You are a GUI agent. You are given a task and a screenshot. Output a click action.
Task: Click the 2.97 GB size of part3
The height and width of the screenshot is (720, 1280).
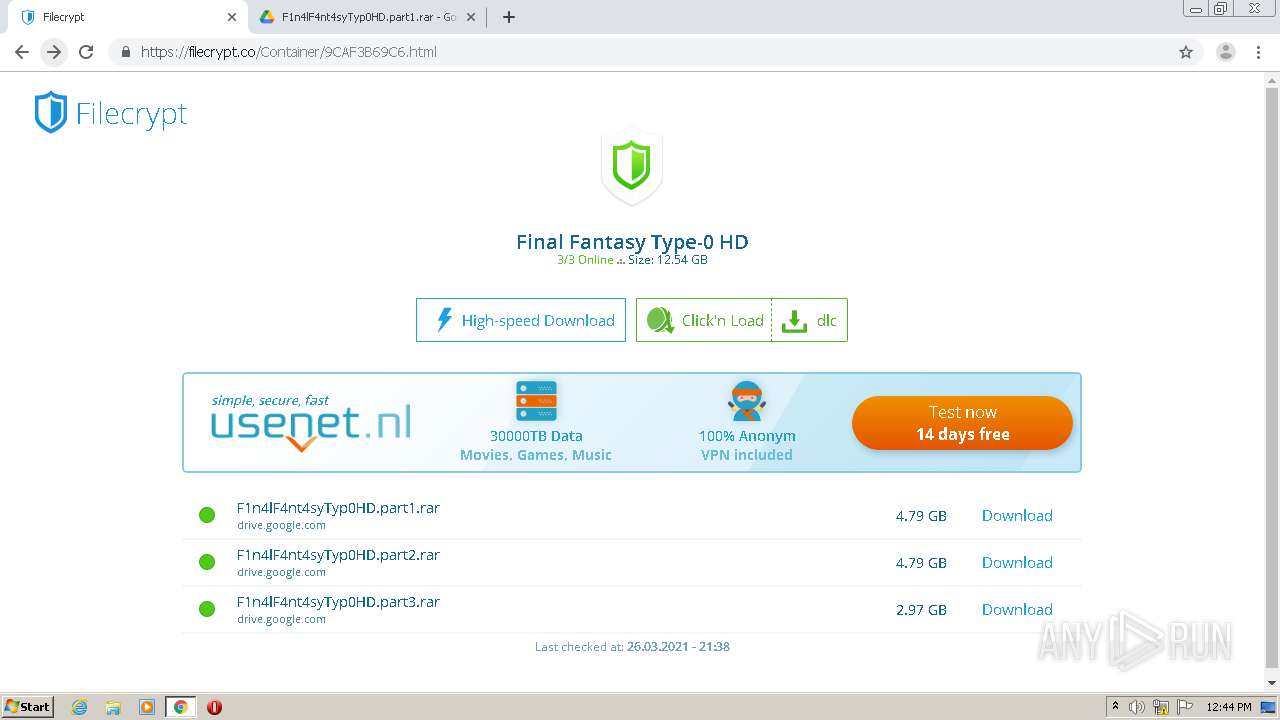click(921, 609)
